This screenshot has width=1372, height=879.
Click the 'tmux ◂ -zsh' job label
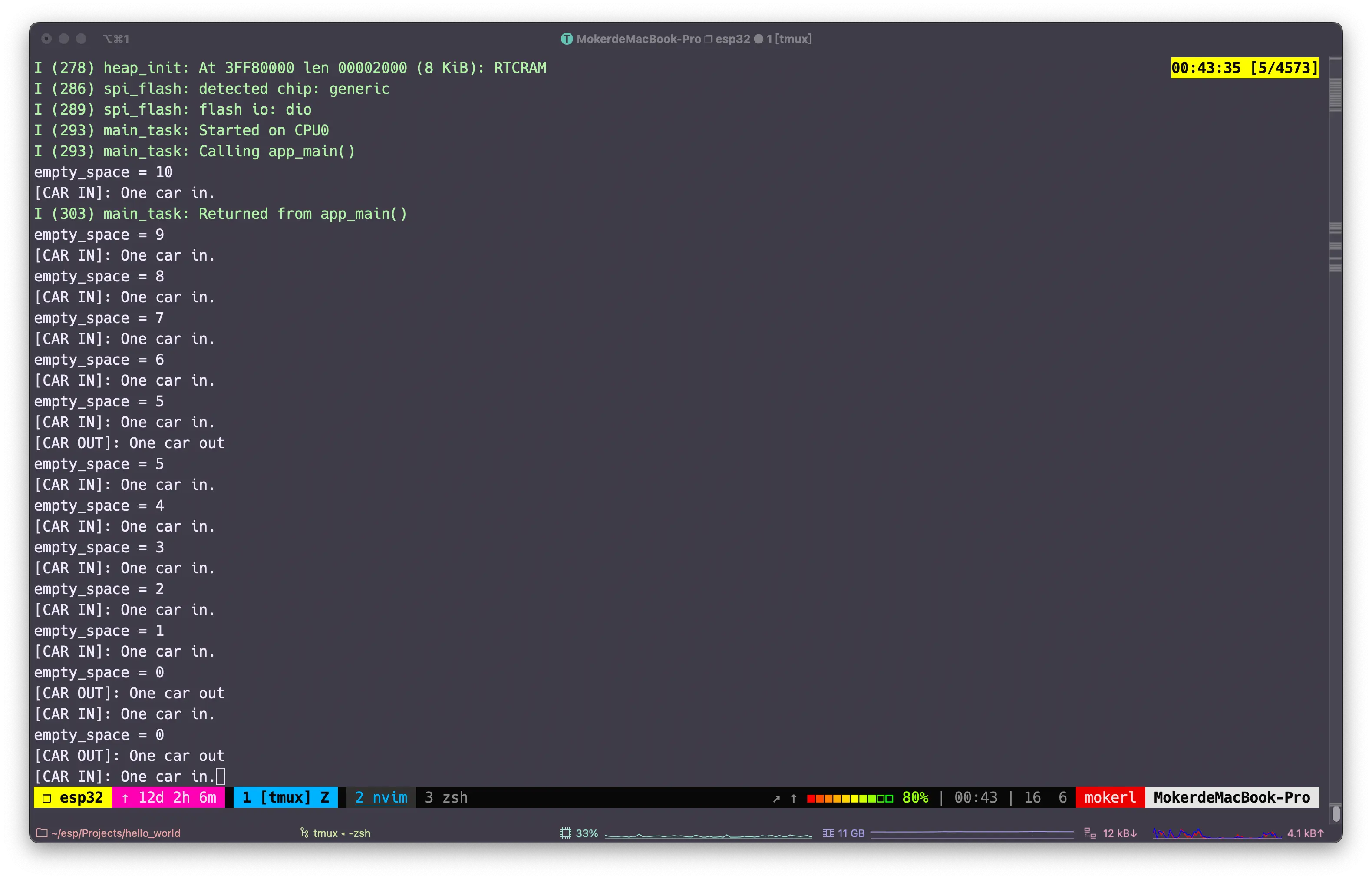coord(342,833)
